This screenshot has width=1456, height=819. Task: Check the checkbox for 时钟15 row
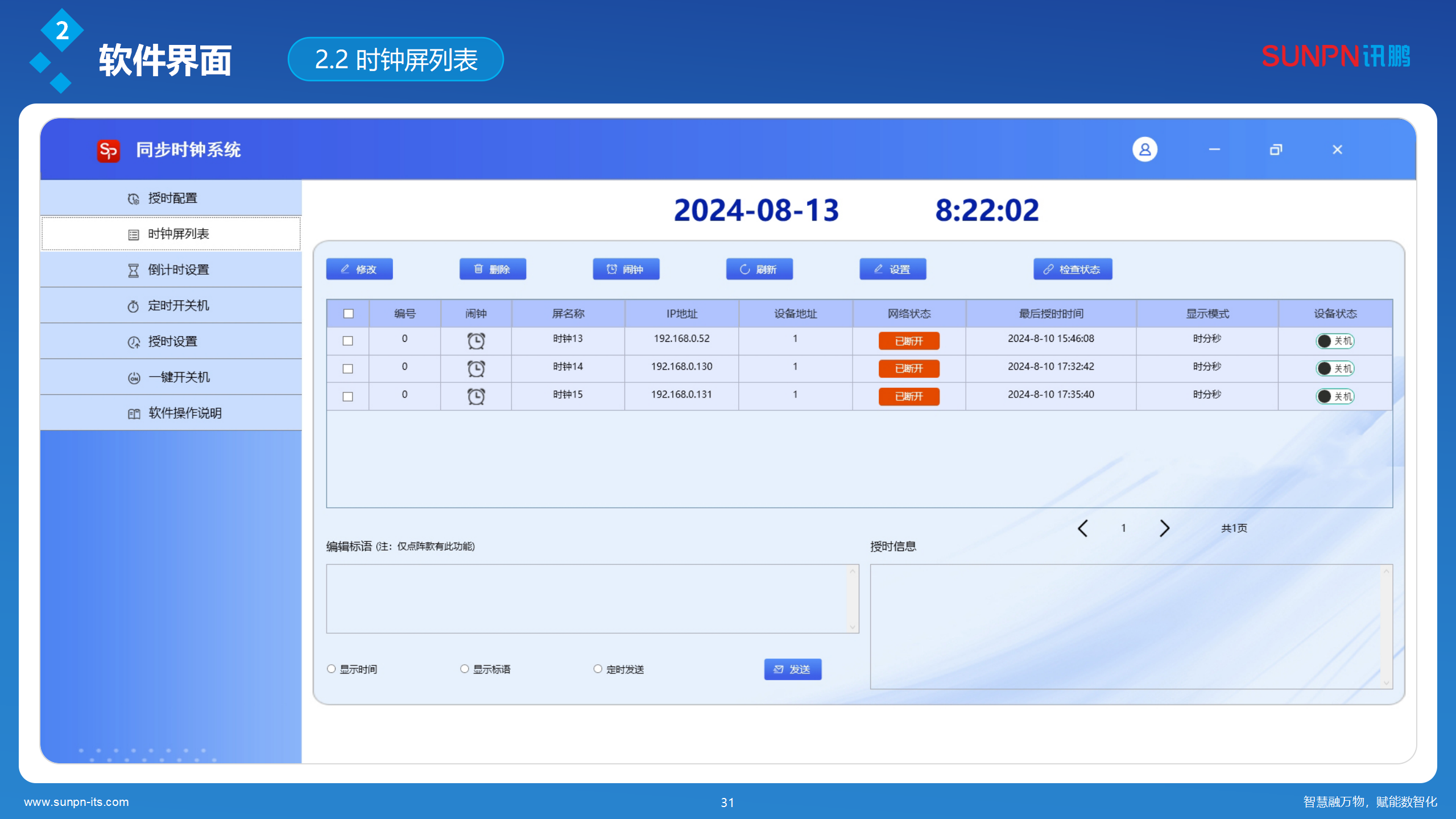pos(349,396)
